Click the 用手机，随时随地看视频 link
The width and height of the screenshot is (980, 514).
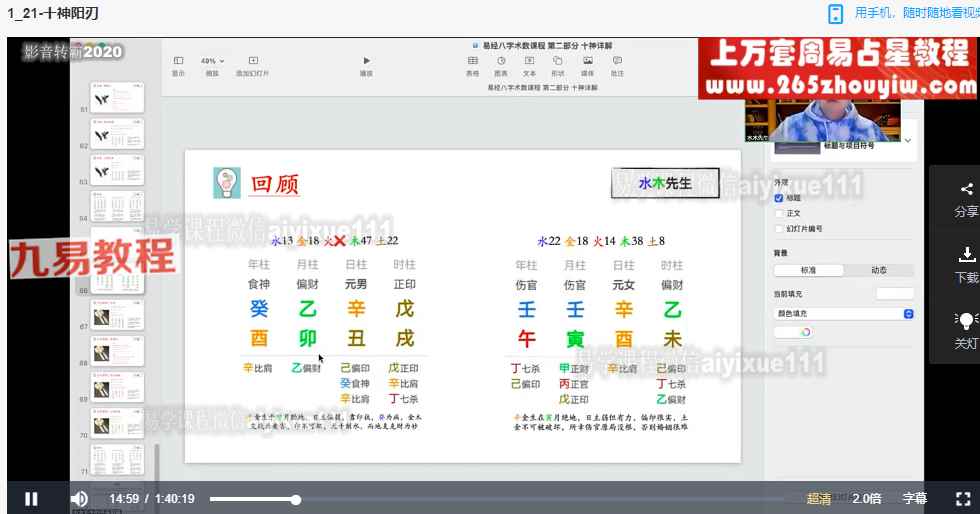[x=916, y=13]
